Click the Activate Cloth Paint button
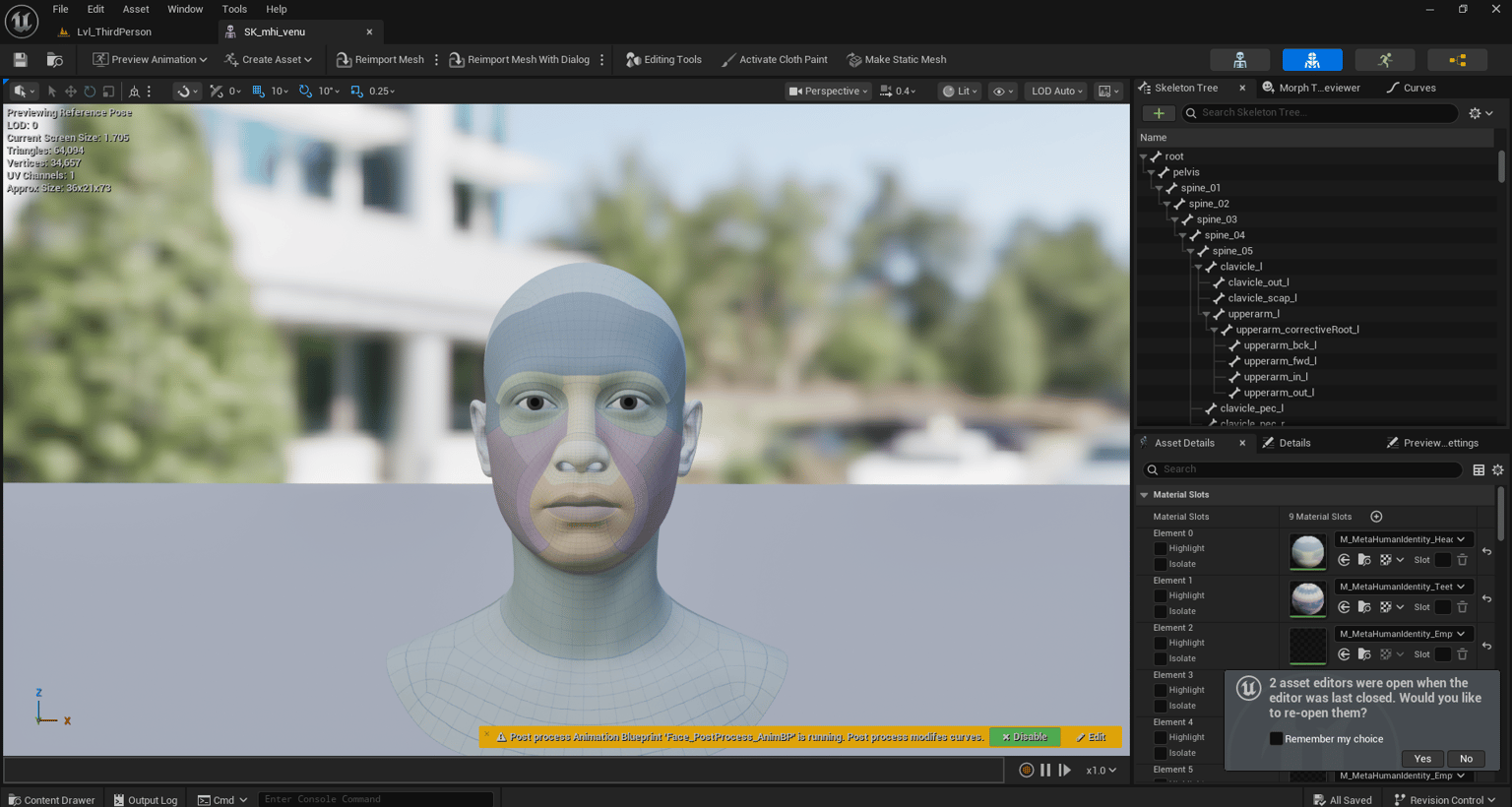The height and width of the screenshot is (807, 1512). pos(775,60)
